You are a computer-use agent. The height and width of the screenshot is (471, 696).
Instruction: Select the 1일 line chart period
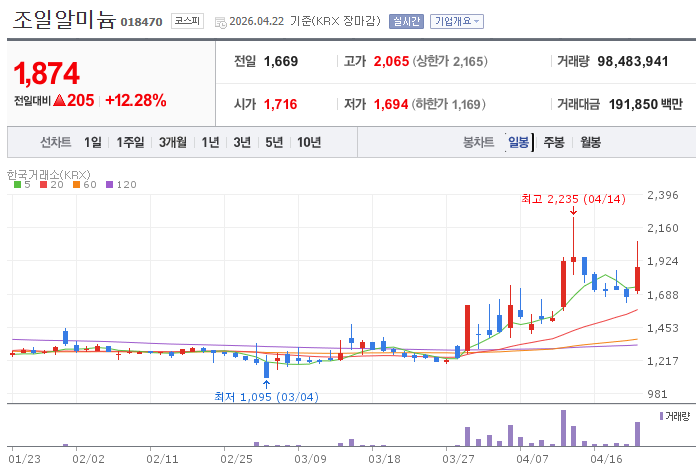pos(93,142)
